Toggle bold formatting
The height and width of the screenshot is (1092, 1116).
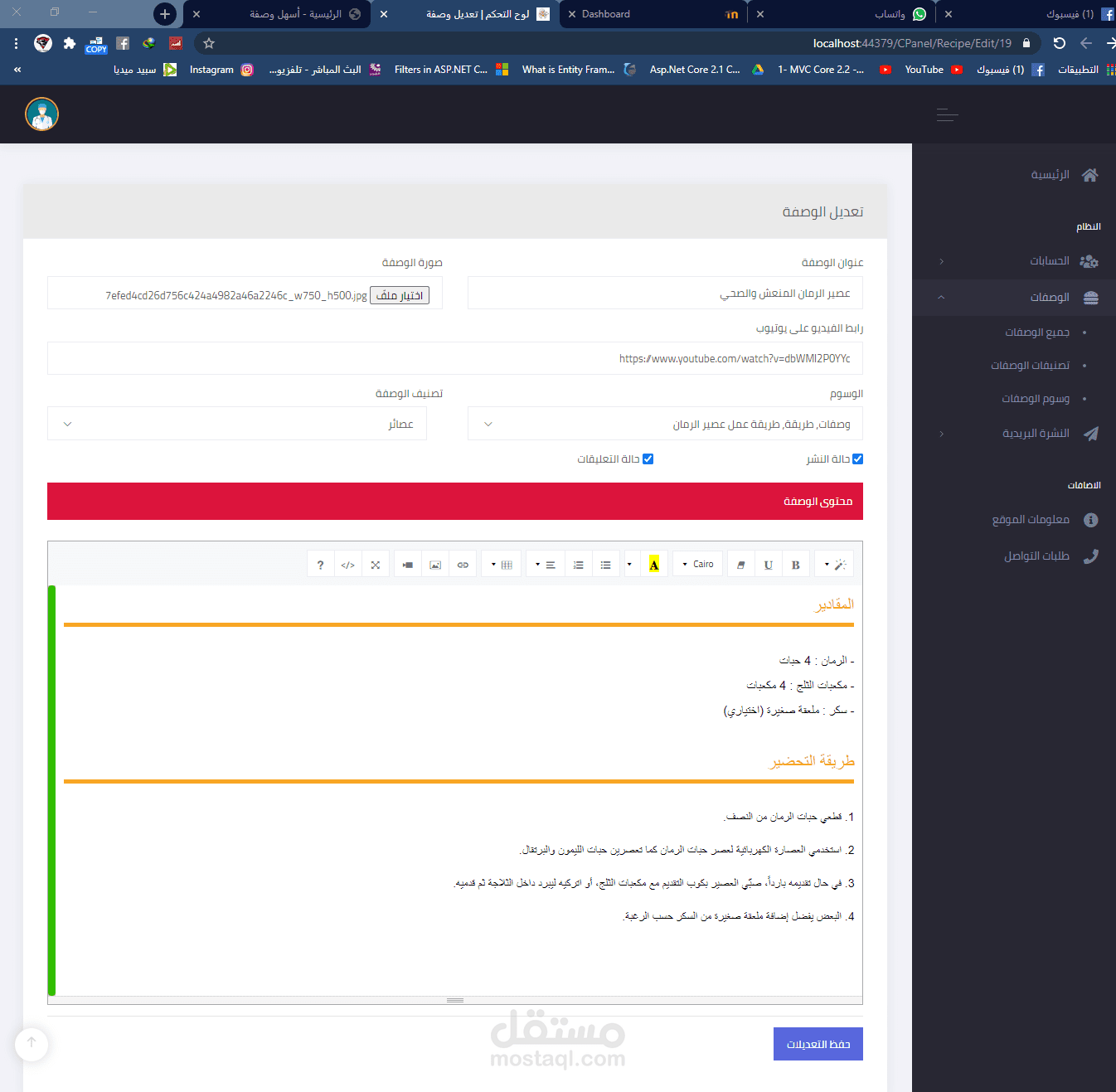click(x=796, y=565)
